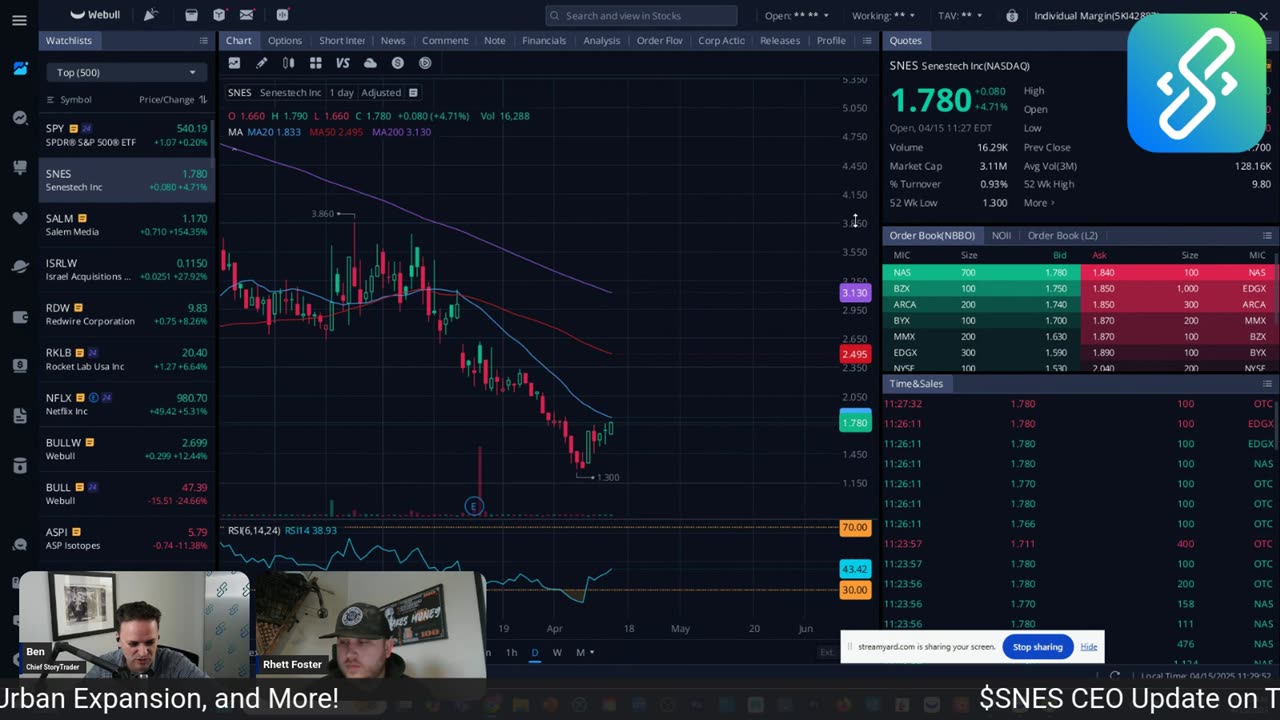Click the MA50 indicator label
Viewport: 1280px width, 720px height.
pyautogui.click(x=336, y=132)
